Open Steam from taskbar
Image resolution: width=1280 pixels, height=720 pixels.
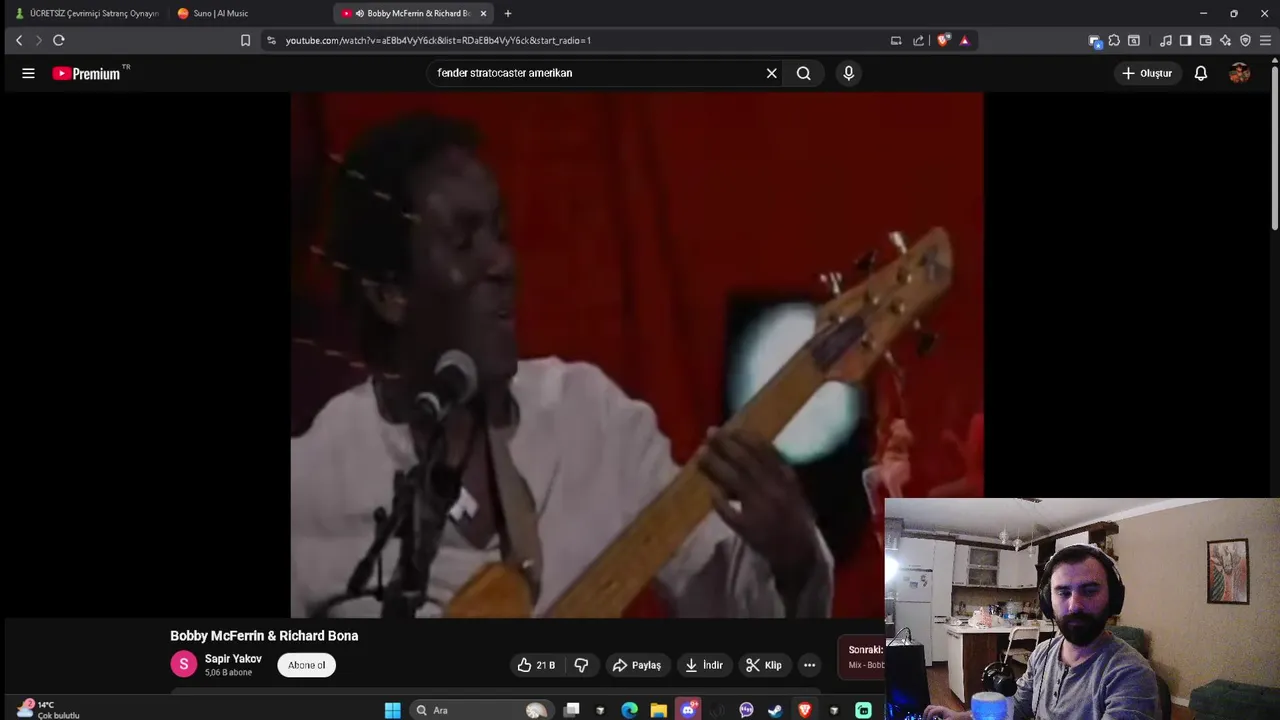pos(775,710)
